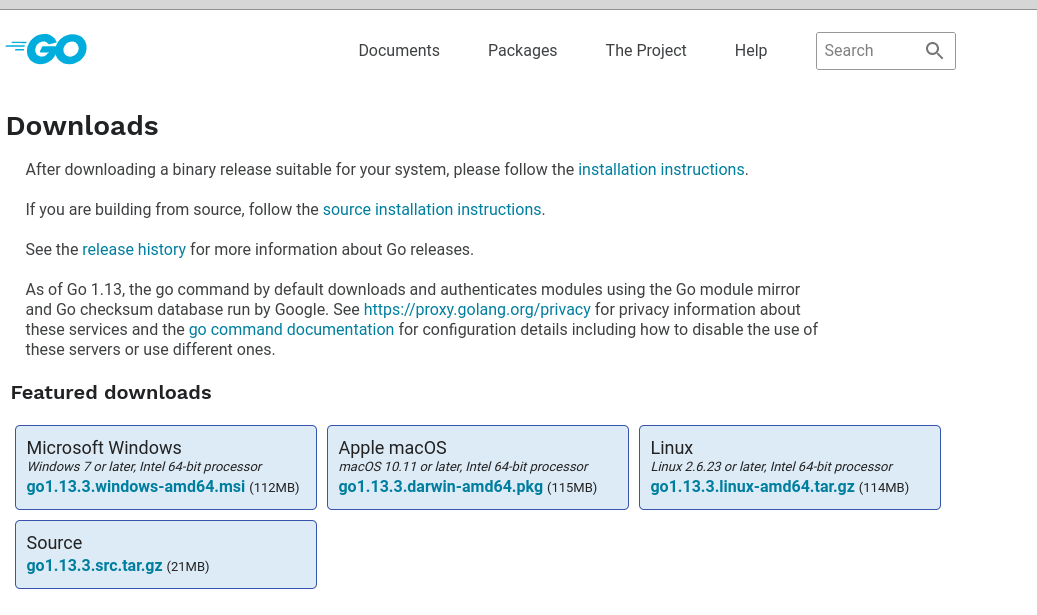Download go1.13.3.darwin-amd64.pkg
Screen dimensions: 1037x615
click(440, 487)
